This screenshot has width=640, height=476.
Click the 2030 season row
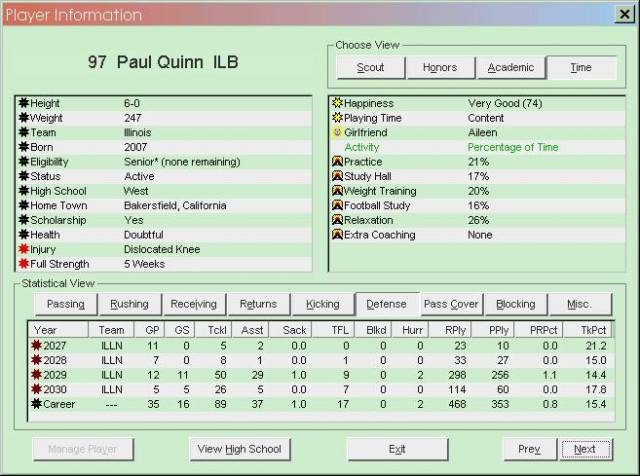(321, 389)
